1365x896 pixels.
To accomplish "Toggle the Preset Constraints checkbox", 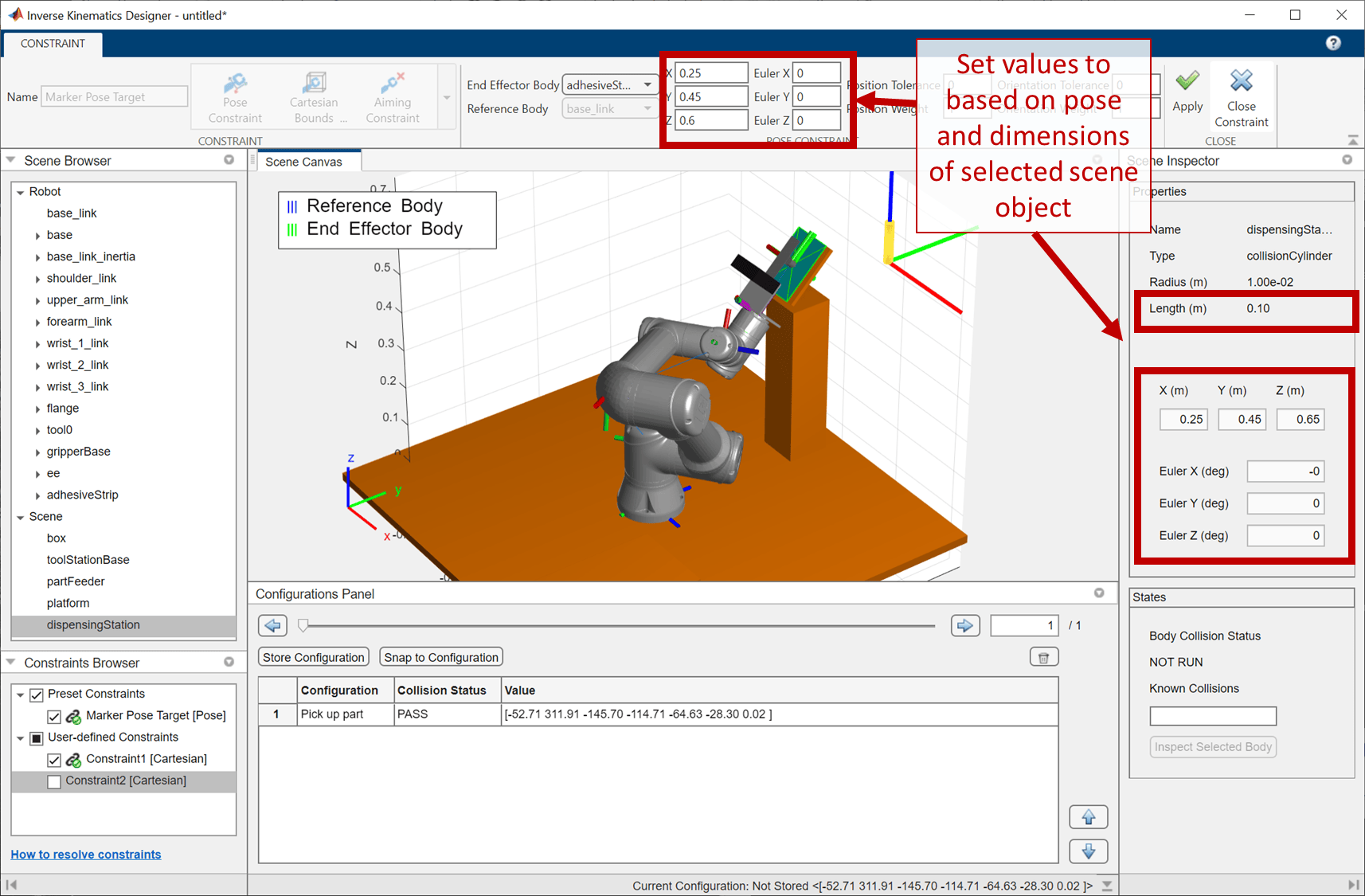I will pyautogui.click(x=36, y=694).
